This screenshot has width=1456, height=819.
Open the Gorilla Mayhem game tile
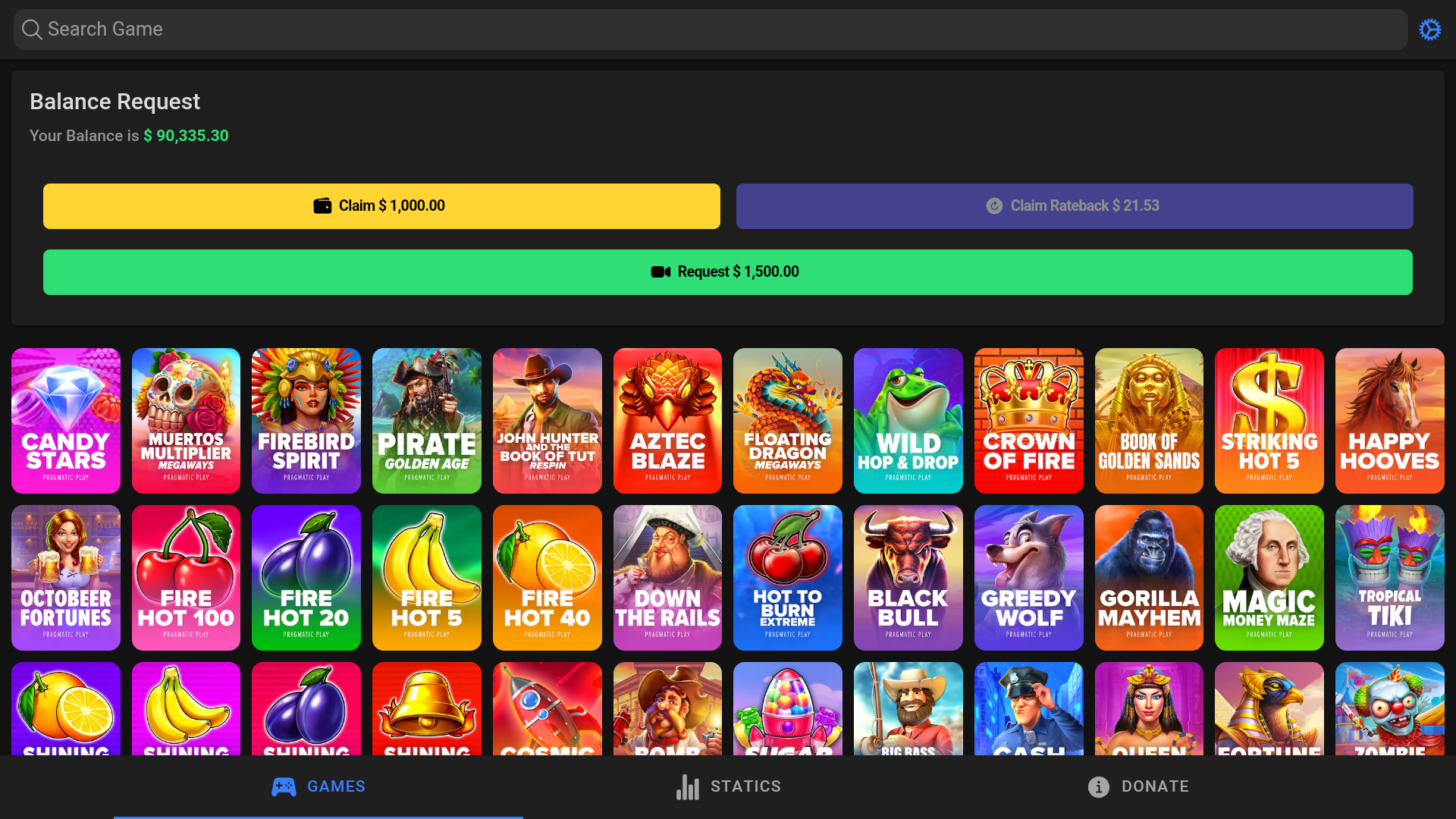[1149, 578]
